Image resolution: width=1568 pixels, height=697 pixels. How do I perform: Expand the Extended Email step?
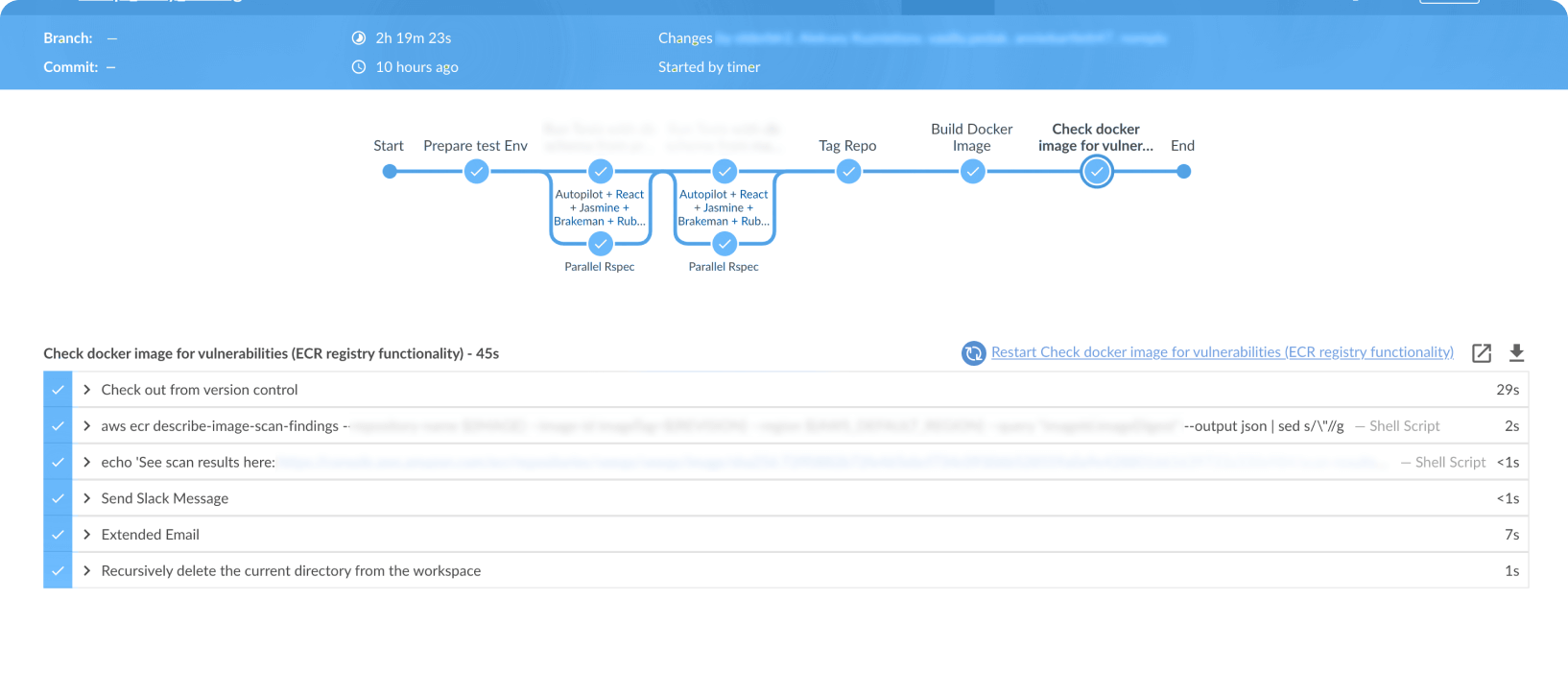click(x=87, y=535)
